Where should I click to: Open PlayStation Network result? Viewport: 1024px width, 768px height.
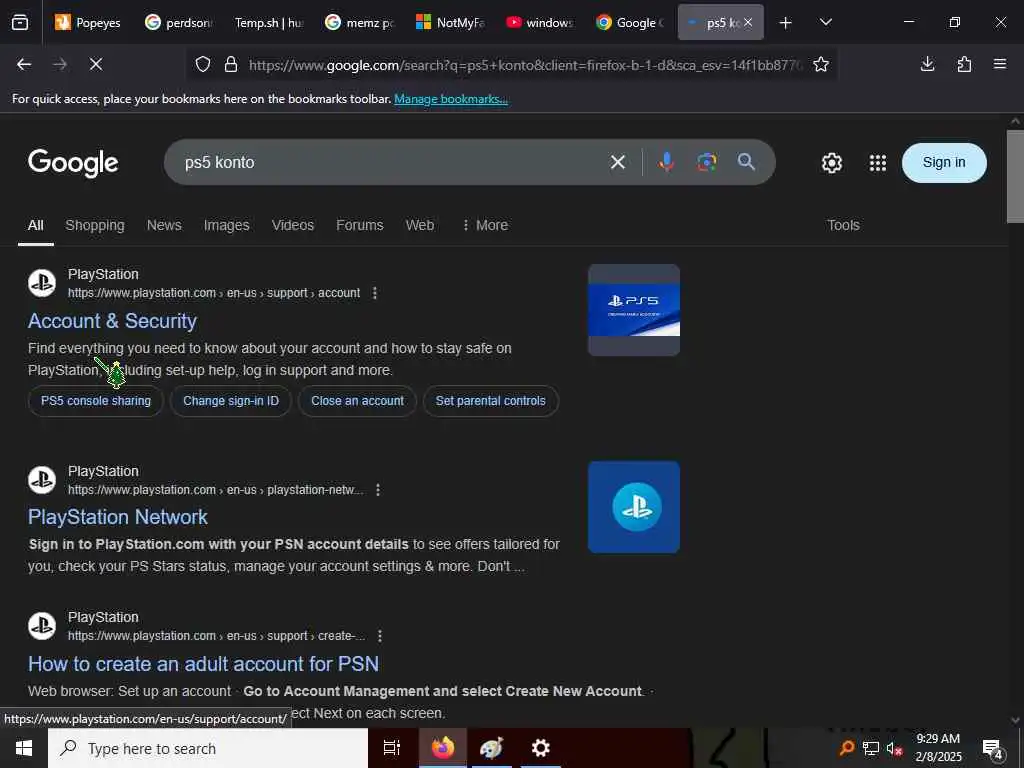[x=118, y=517]
